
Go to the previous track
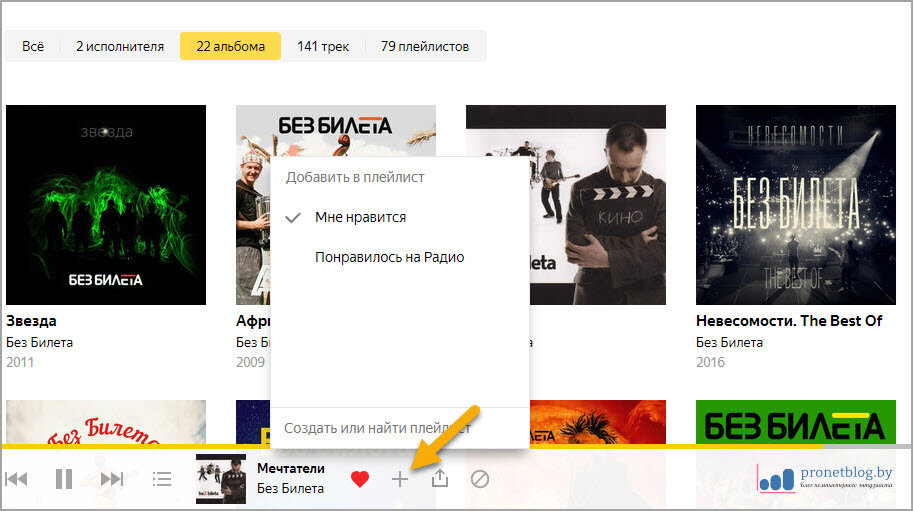tap(16, 479)
